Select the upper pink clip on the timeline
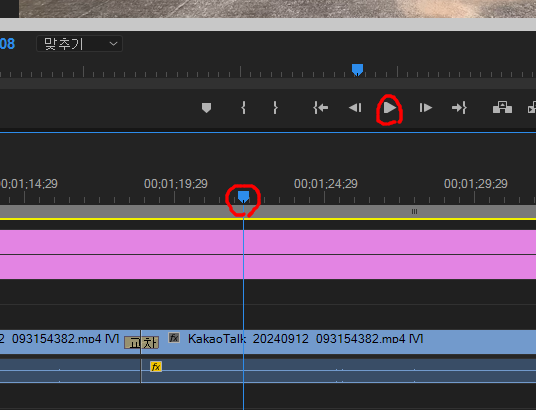This screenshot has height=410, width=536. tap(268, 242)
